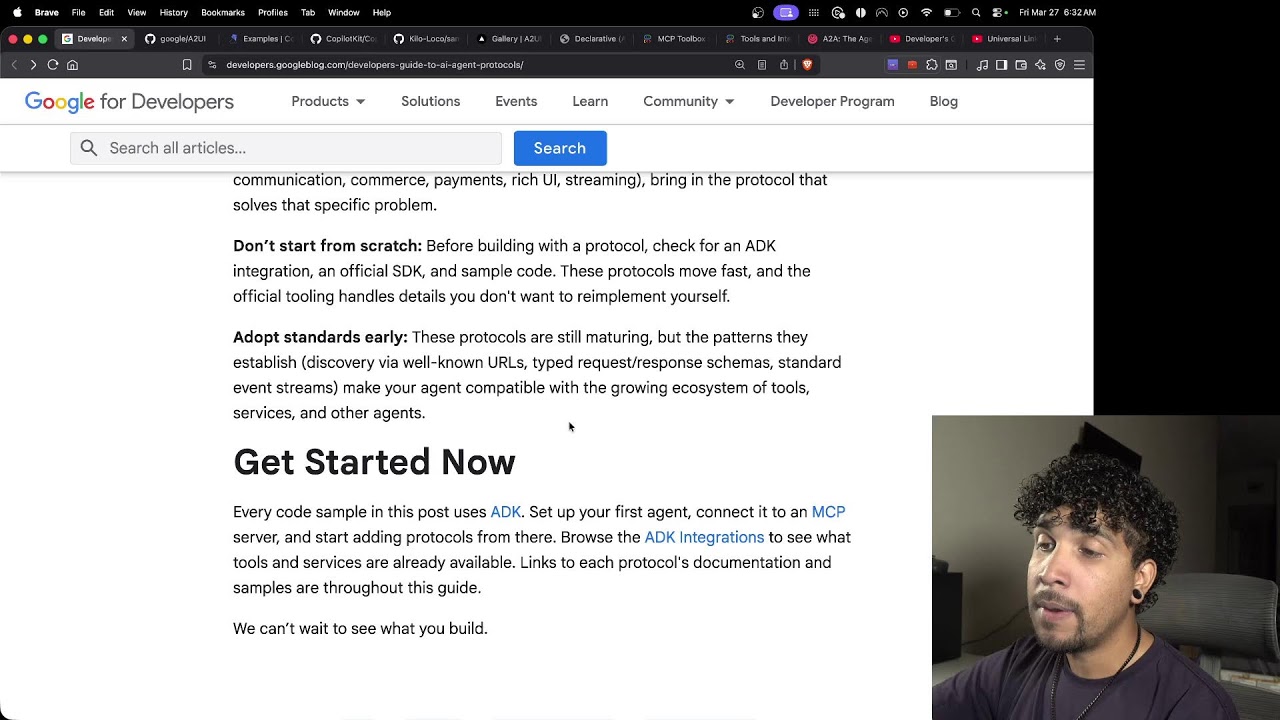Open the extensions puzzle piece menu
1280x720 pixels.
coord(932,65)
